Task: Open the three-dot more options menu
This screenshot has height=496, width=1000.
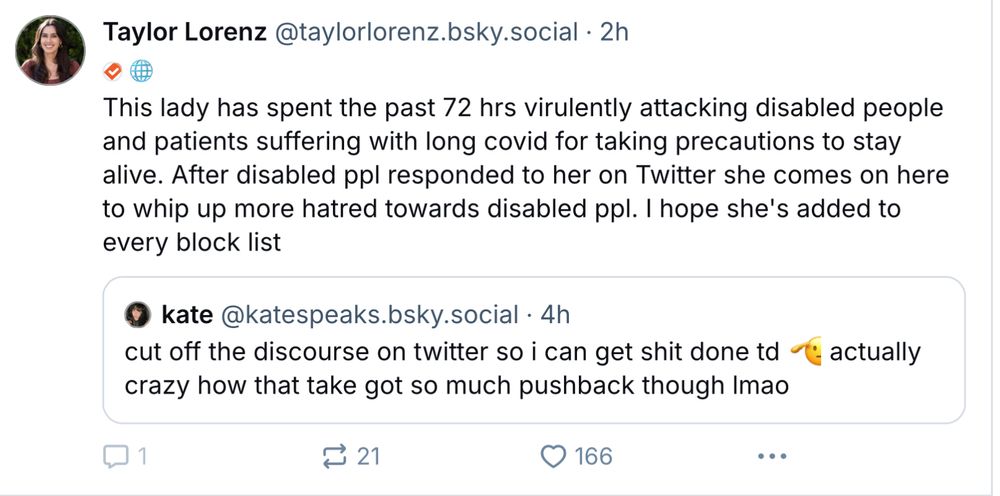Action: [x=772, y=456]
